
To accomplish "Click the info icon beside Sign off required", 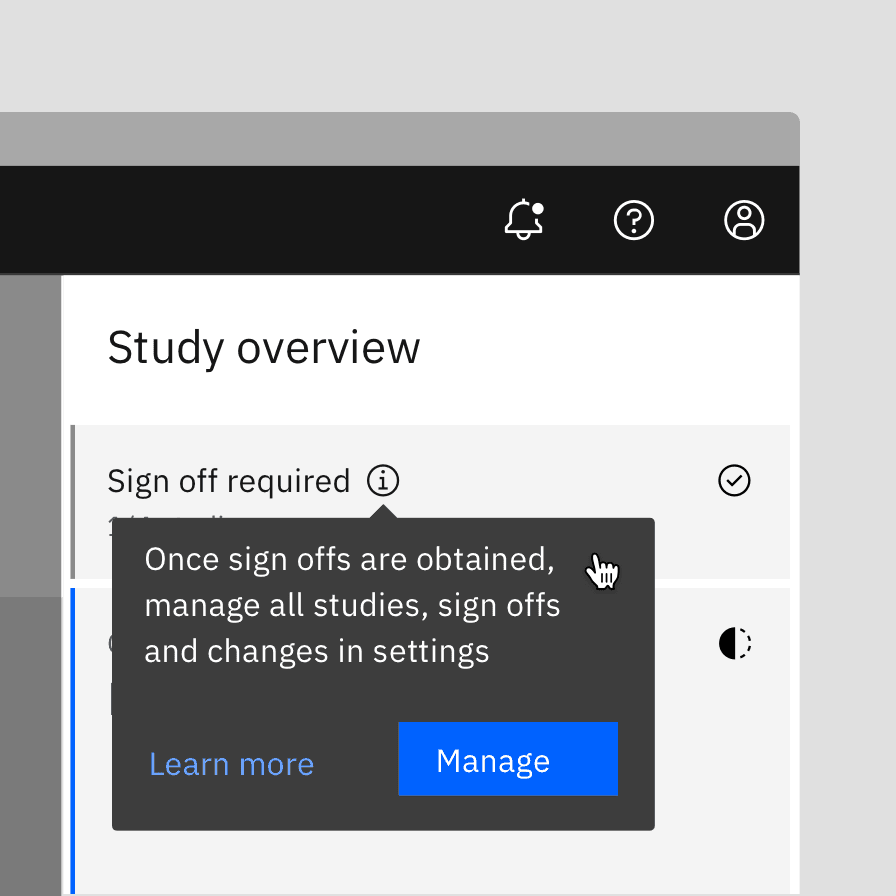I will [x=383, y=481].
